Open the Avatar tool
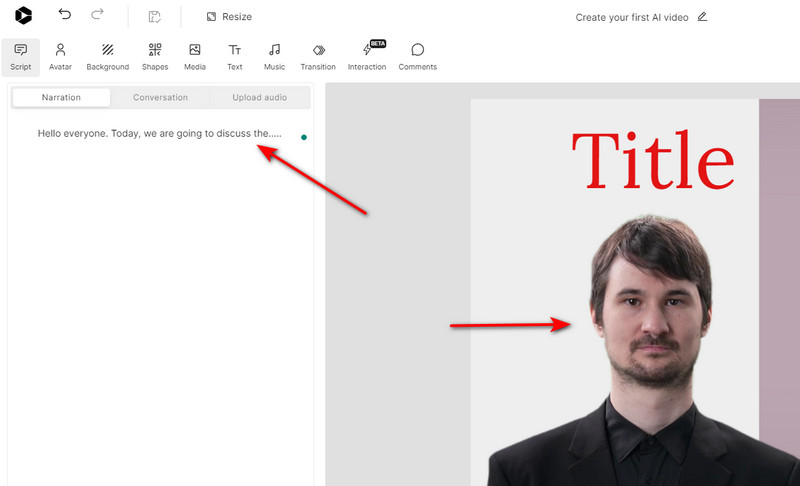800x486 pixels. coord(60,57)
